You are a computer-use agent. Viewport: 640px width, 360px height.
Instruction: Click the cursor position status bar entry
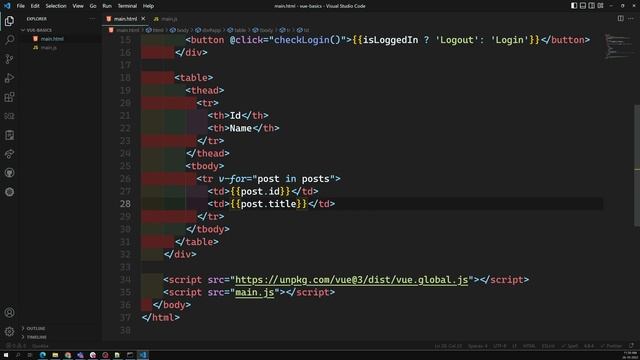pyautogui.click(x=448, y=346)
